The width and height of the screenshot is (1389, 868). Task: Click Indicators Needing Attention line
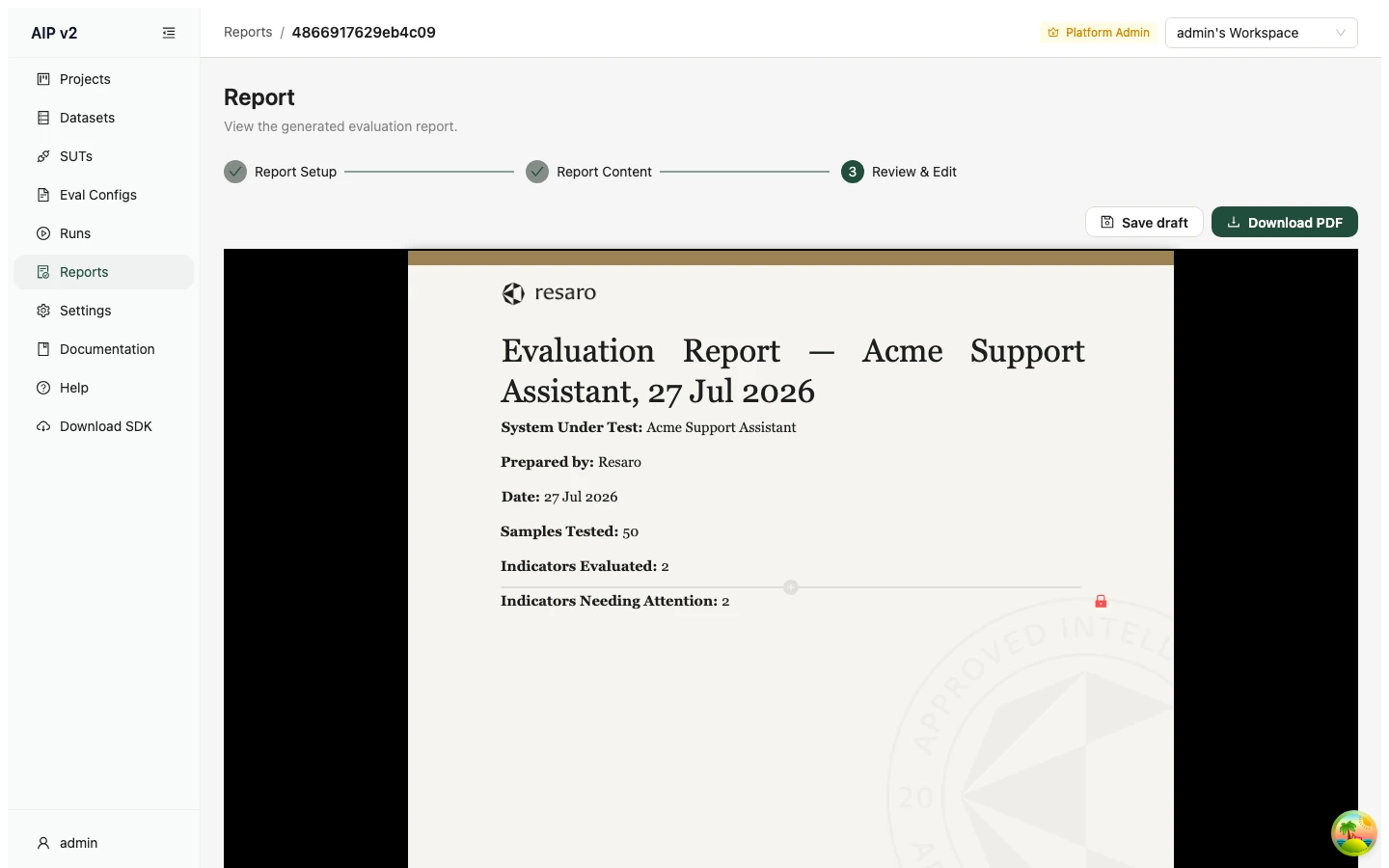tap(614, 601)
